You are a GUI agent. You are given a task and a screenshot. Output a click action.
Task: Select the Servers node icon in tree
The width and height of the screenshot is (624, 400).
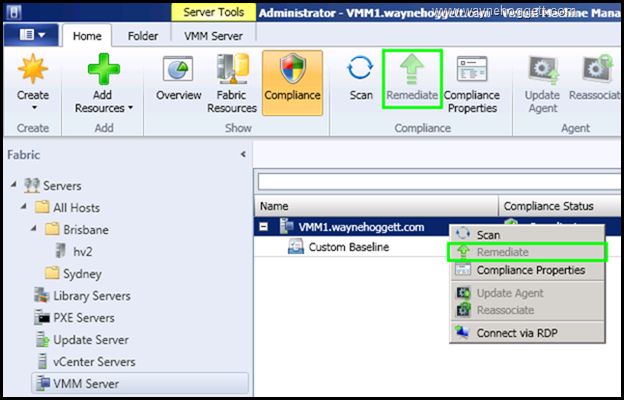click(x=31, y=185)
